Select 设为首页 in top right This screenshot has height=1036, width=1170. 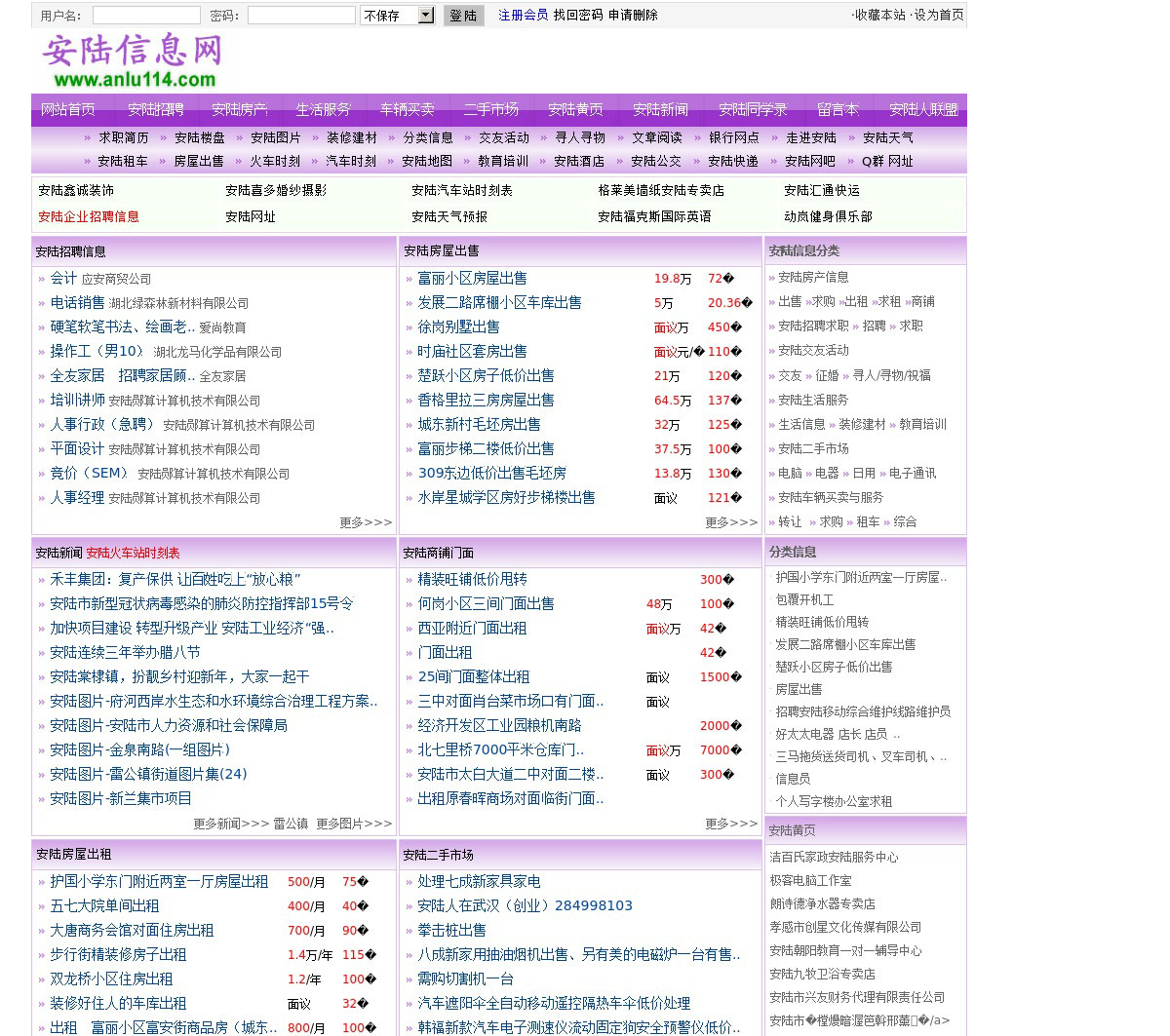tap(939, 16)
